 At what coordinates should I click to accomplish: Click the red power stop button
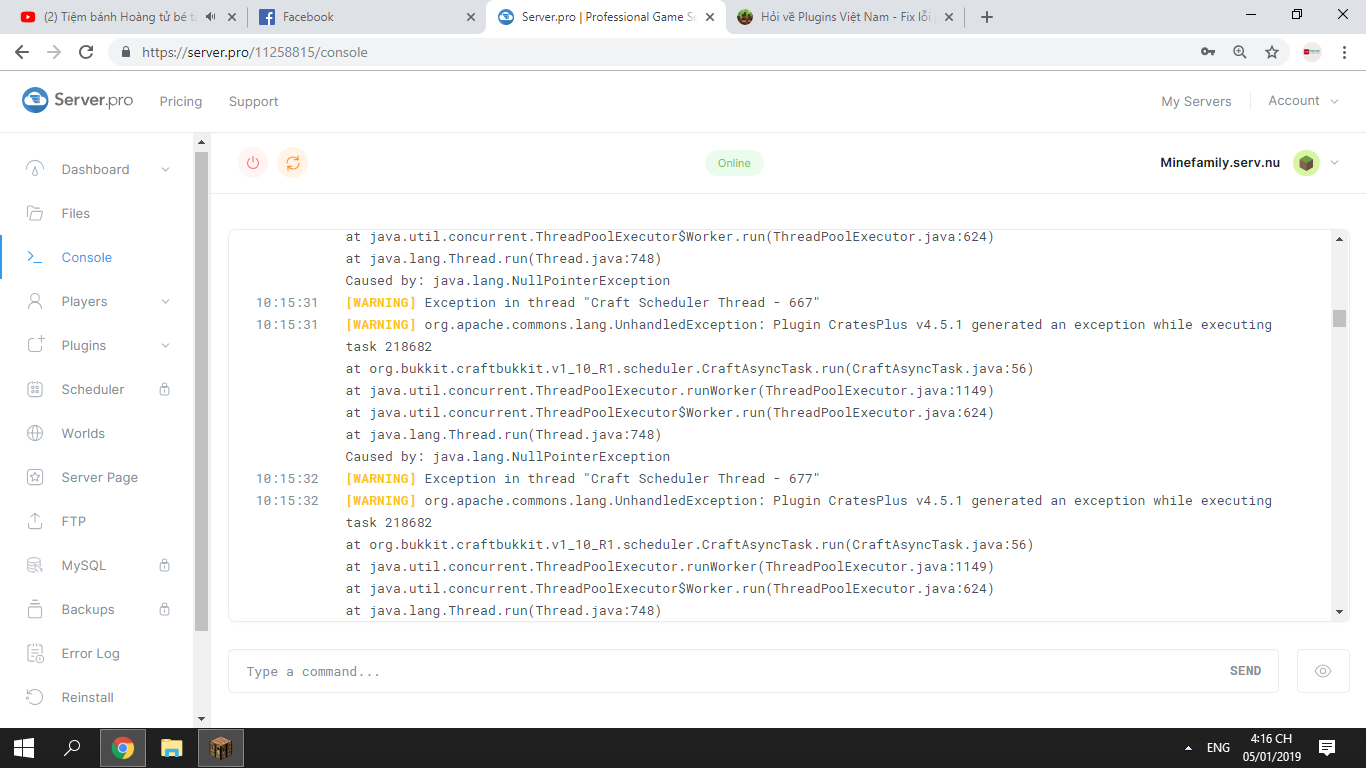click(x=253, y=163)
